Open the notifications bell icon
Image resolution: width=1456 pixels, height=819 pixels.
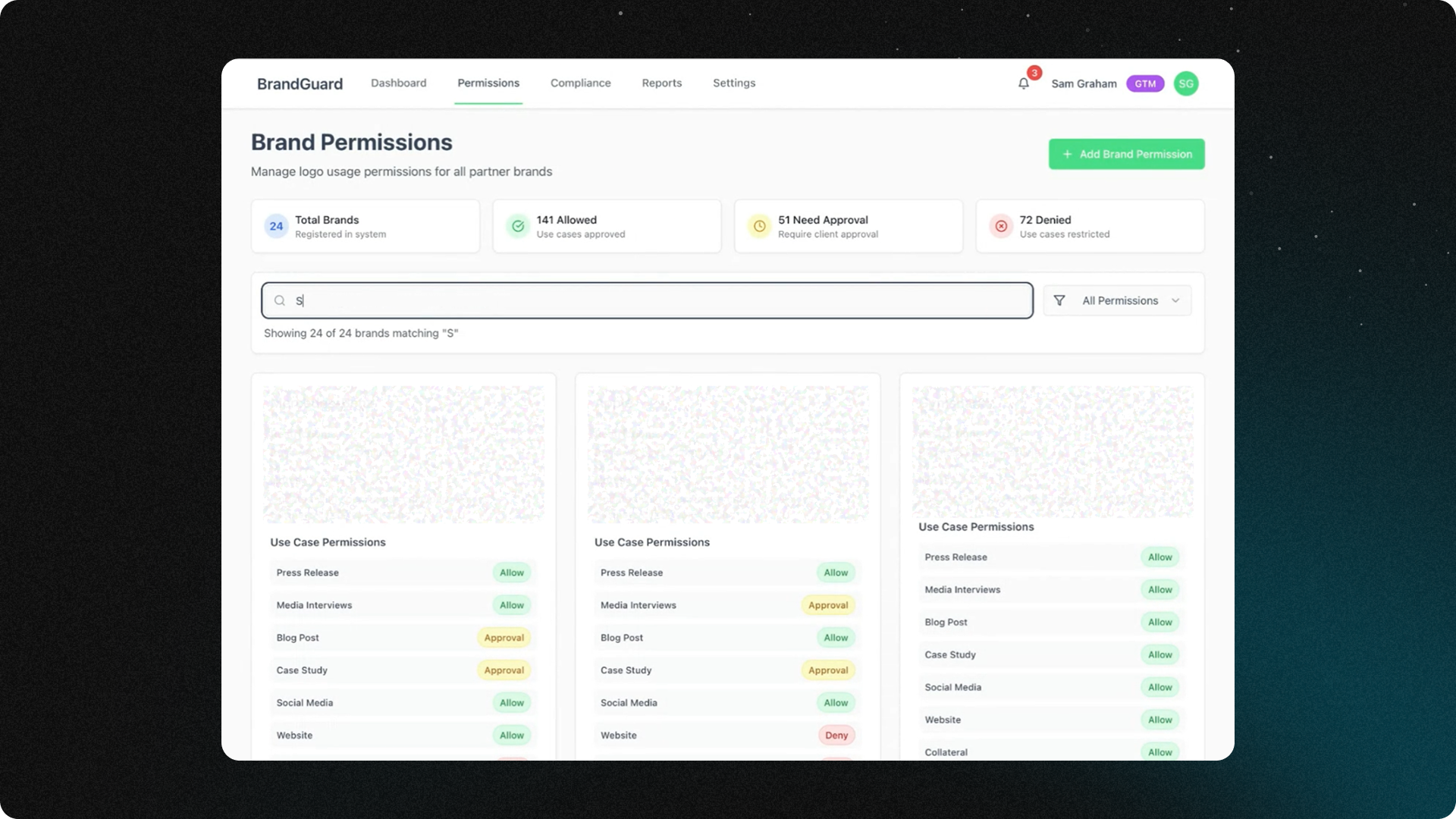(x=1023, y=83)
